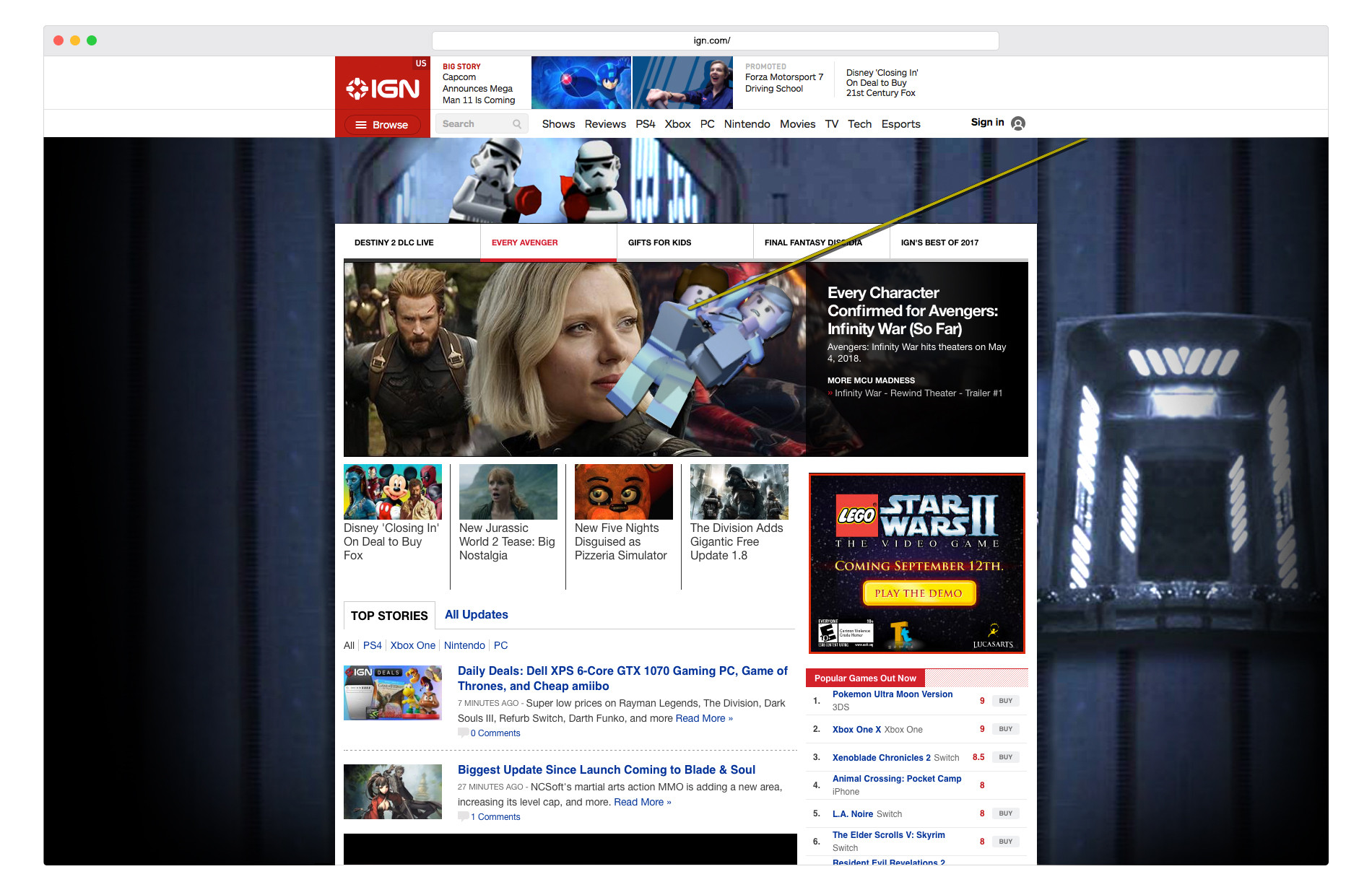Screen dimensions: 1372x882
Task: Open header Disney 21st Century Fox link
Action: click(x=882, y=83)
